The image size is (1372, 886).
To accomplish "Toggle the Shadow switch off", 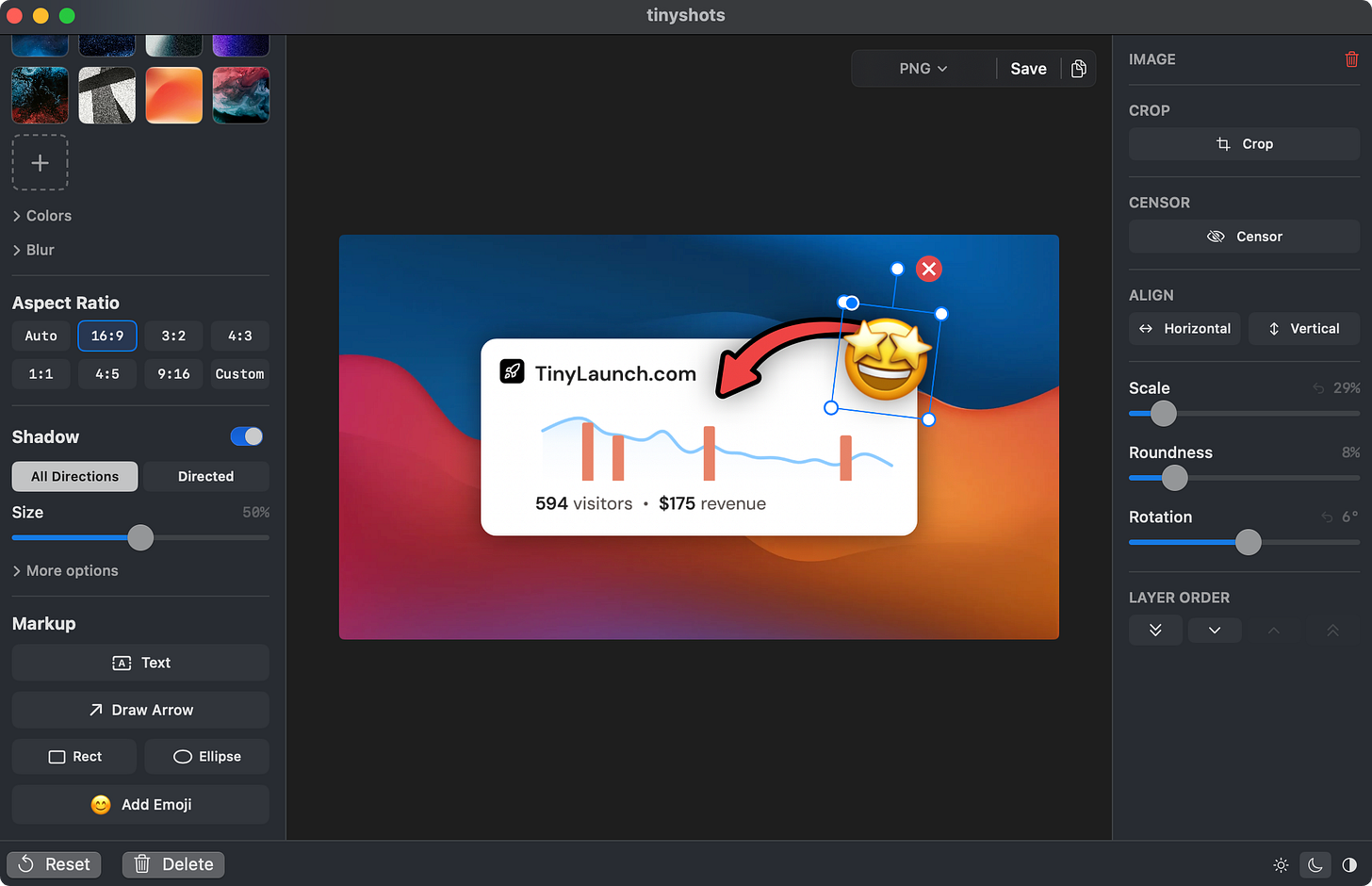I will coord(247,436).
